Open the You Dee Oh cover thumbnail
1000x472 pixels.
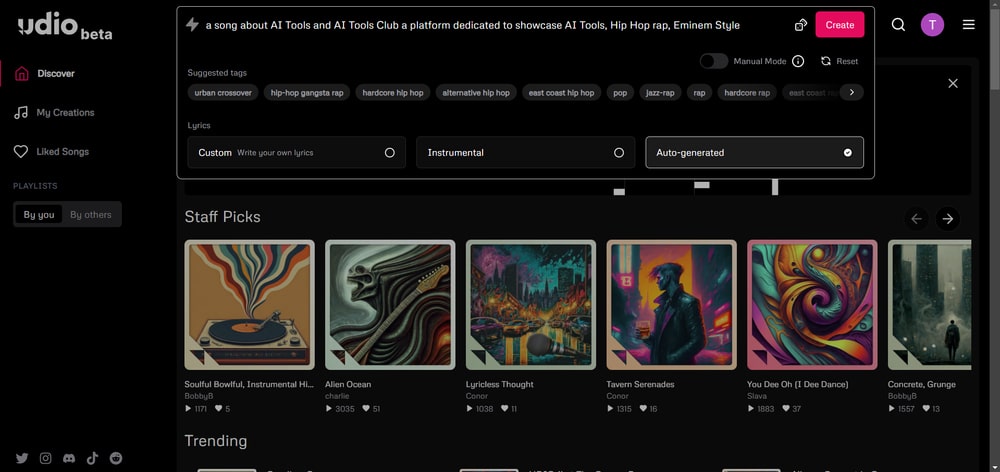click(812, 305)
